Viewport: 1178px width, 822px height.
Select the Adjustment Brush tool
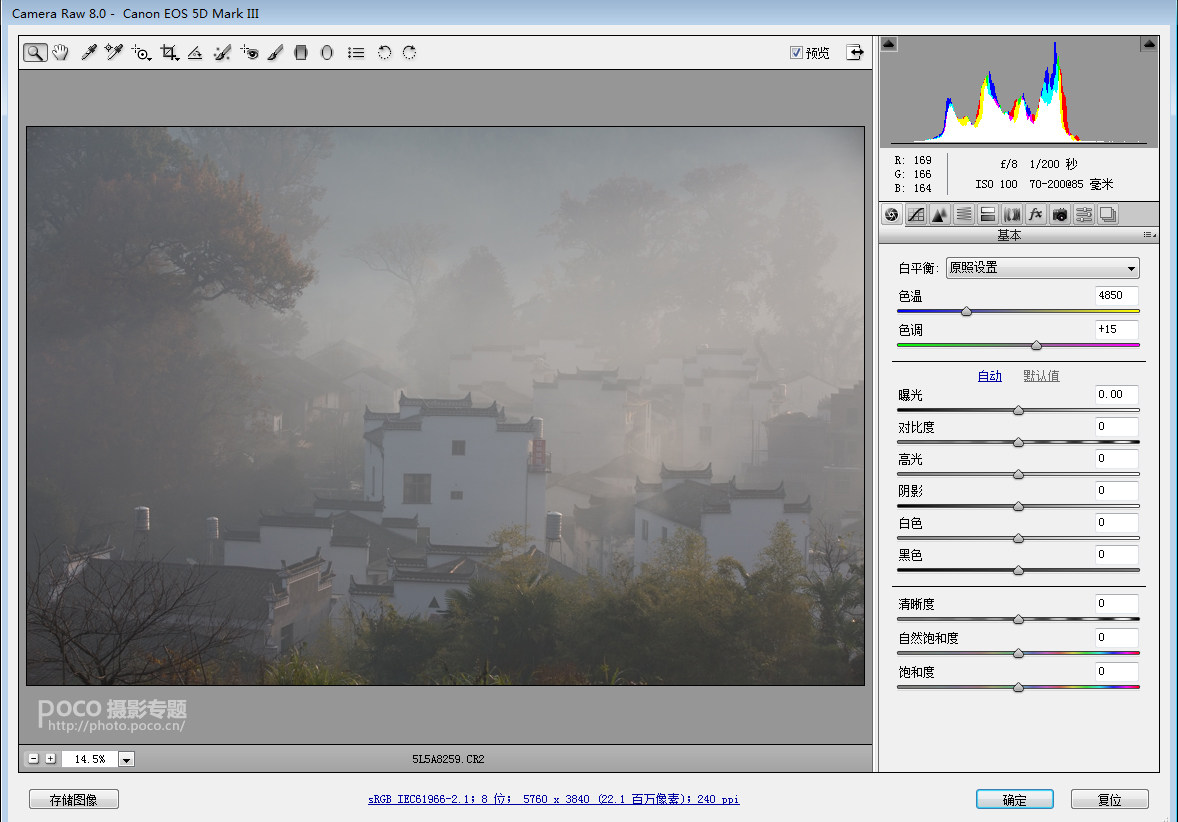pos(275,53)
